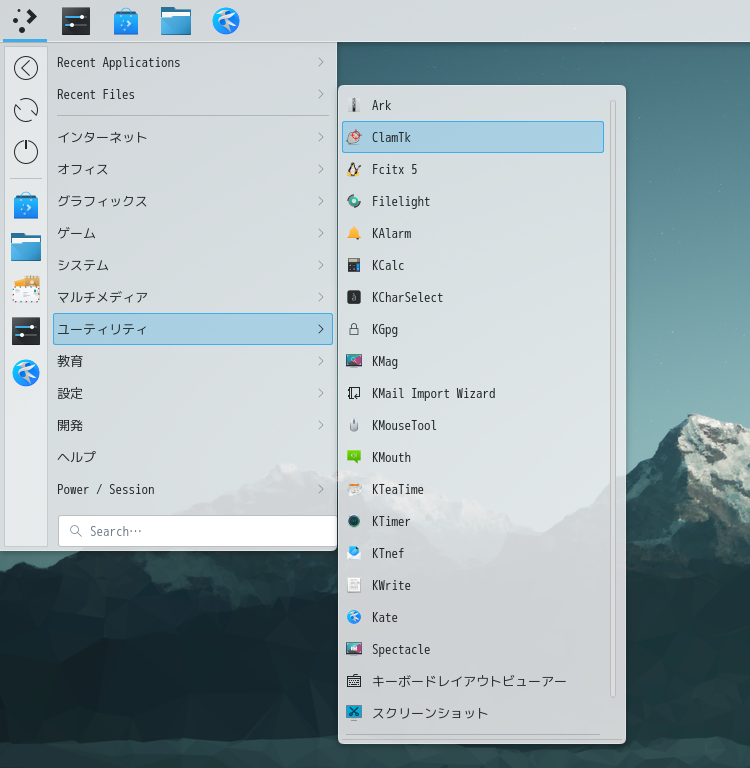Viewport: 750px width, 768px height.
Task: Launch the KCalc calculator
Action: click(473, 265)
